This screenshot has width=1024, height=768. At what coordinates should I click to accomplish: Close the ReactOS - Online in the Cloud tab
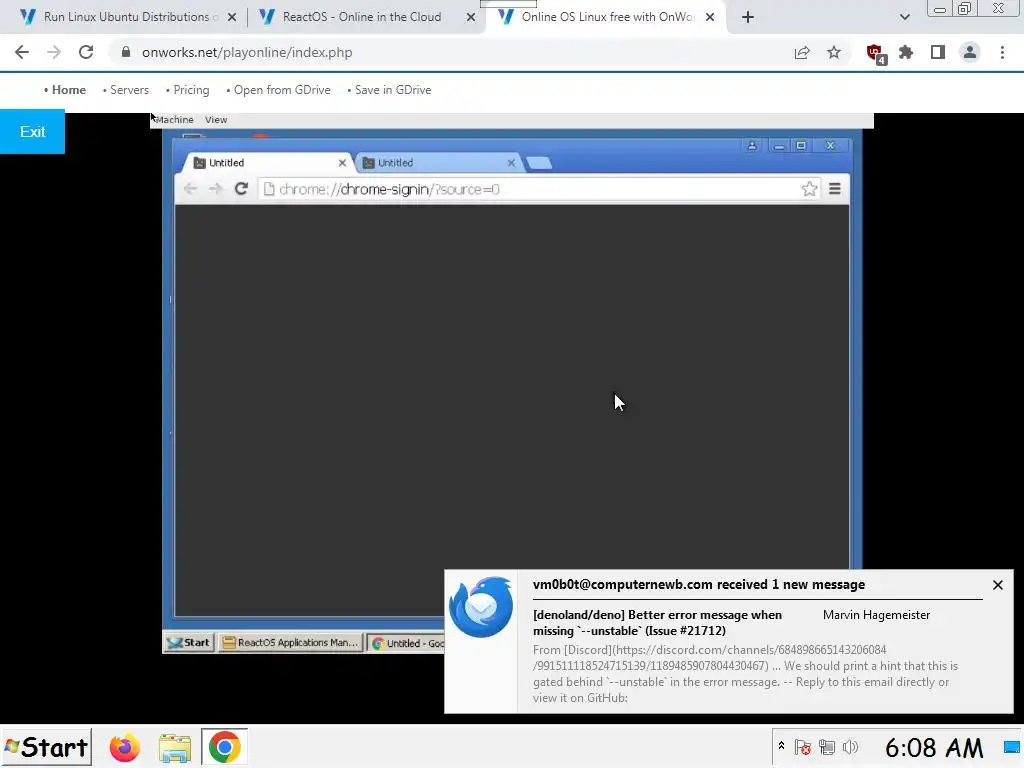(471, 18)
